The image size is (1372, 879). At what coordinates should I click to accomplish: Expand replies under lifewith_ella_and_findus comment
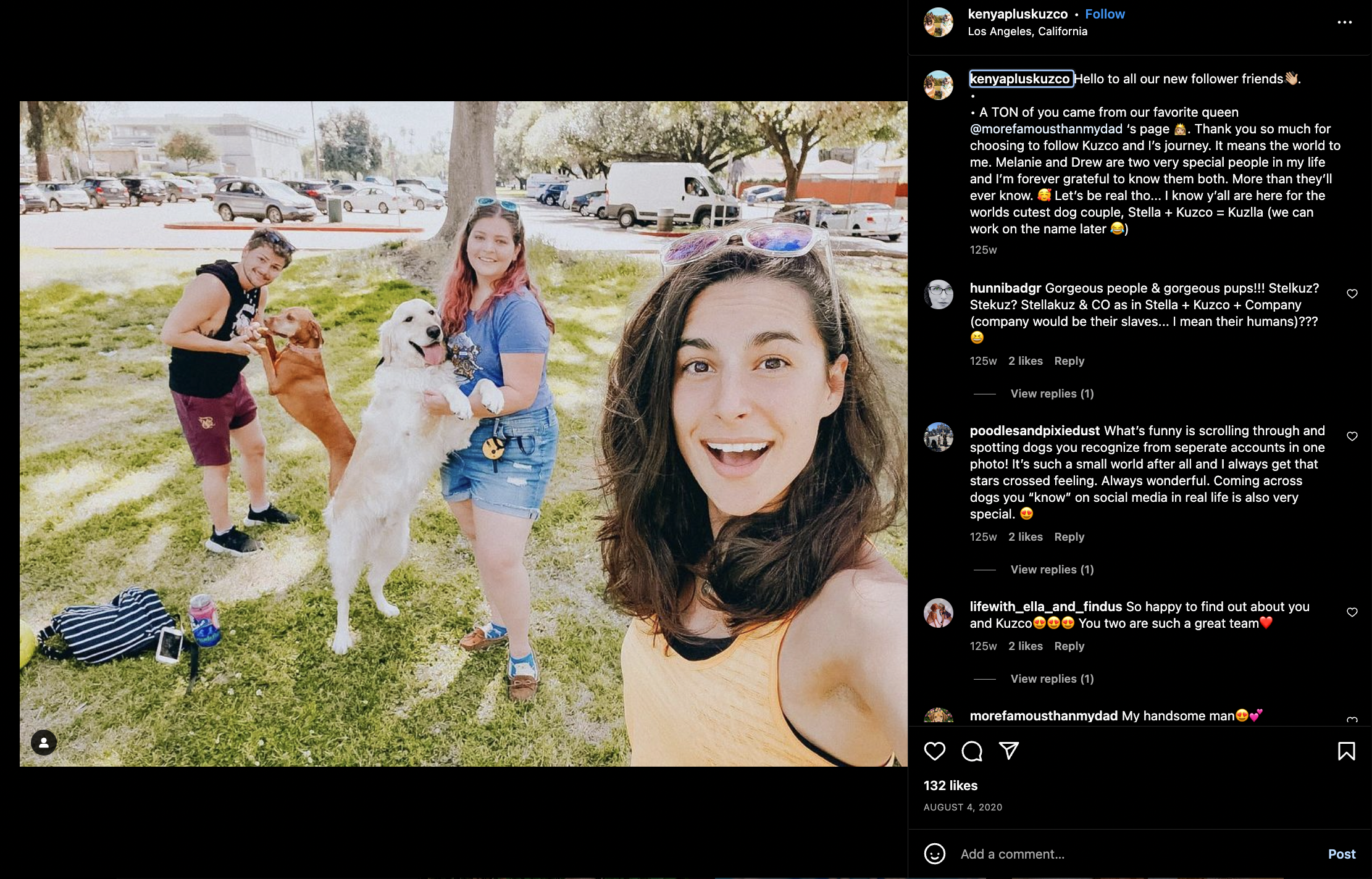(1052, 679)
